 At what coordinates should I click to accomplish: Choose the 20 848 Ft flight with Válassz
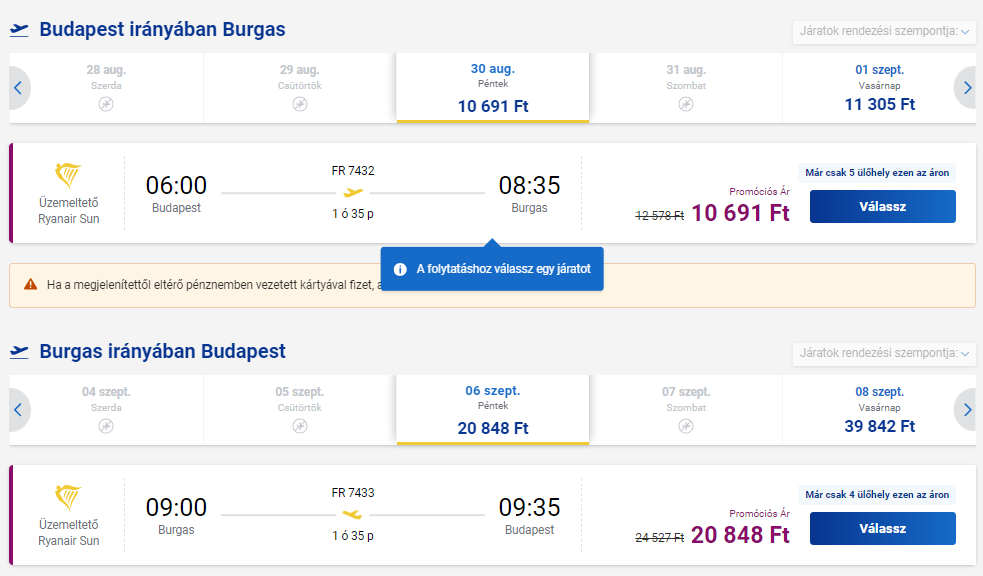tap(883, 528)
